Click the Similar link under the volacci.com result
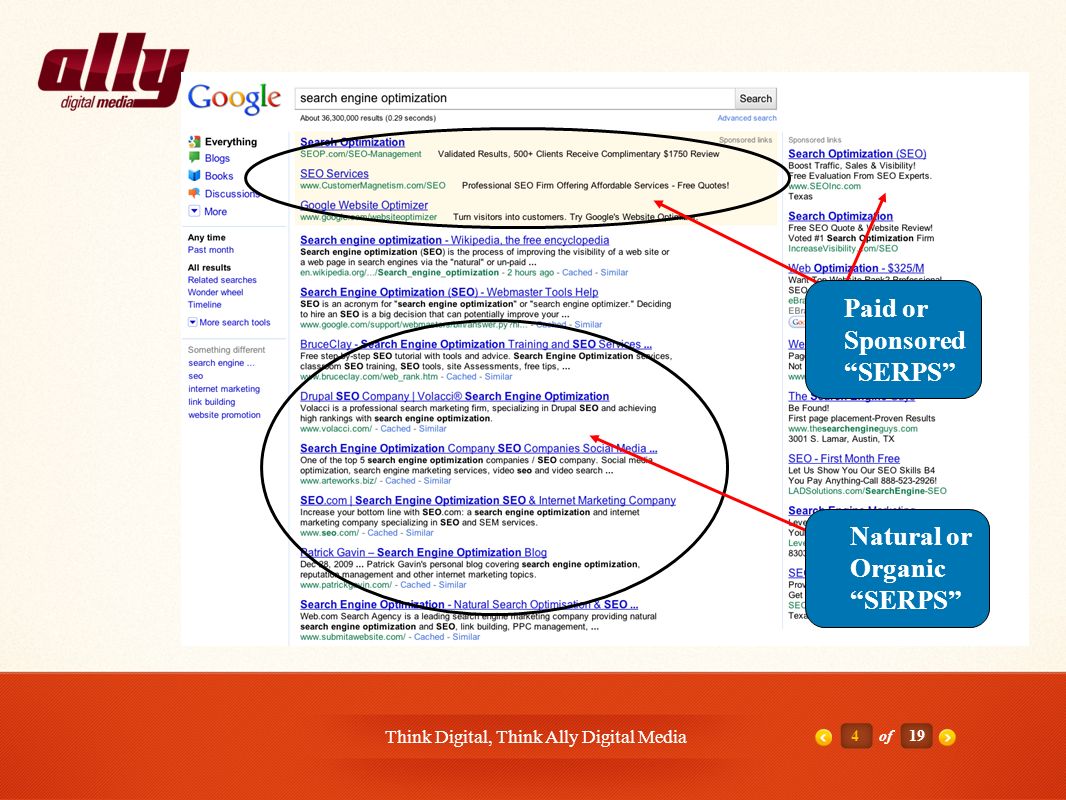This screenshot has height=800, width=1066. (x=432, y=428)
